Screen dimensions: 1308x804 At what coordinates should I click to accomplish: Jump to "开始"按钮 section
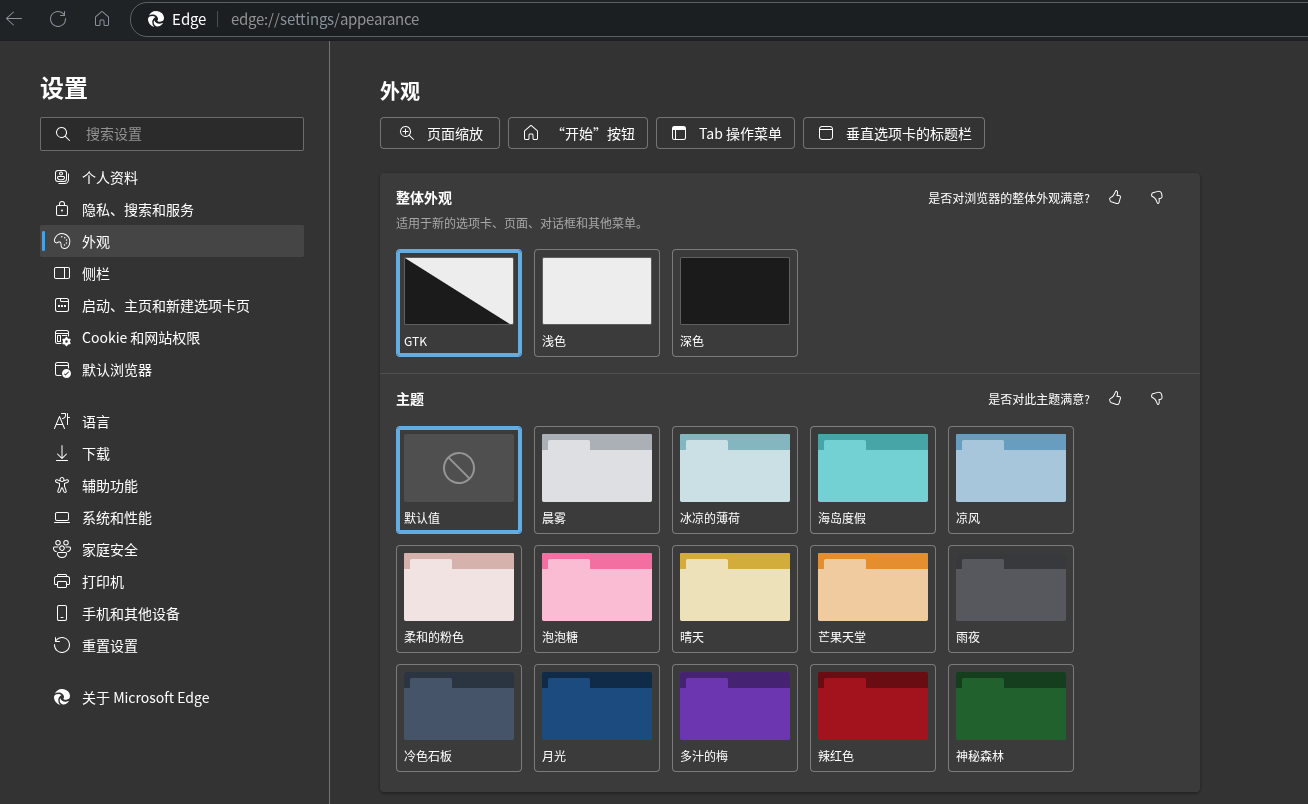[578, 133]
